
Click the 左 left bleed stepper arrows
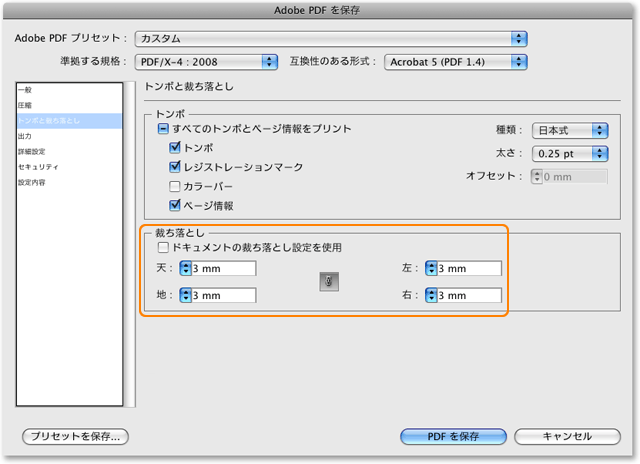[431, 268]
